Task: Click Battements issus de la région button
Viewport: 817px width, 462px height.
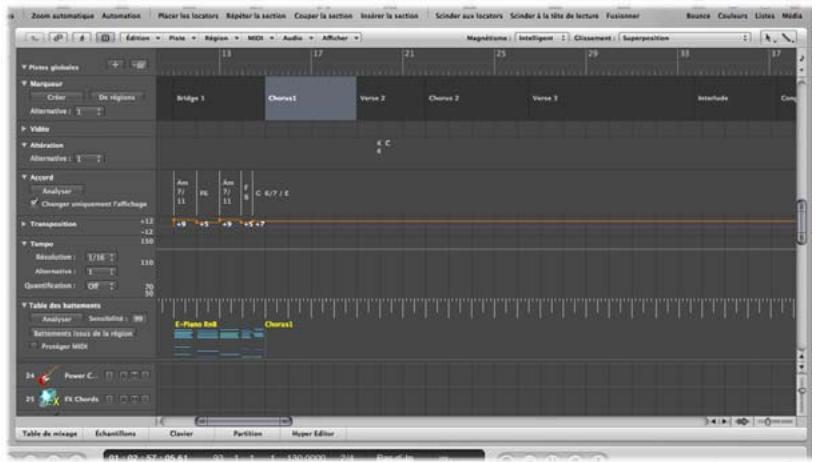Action: pos(82,333)
